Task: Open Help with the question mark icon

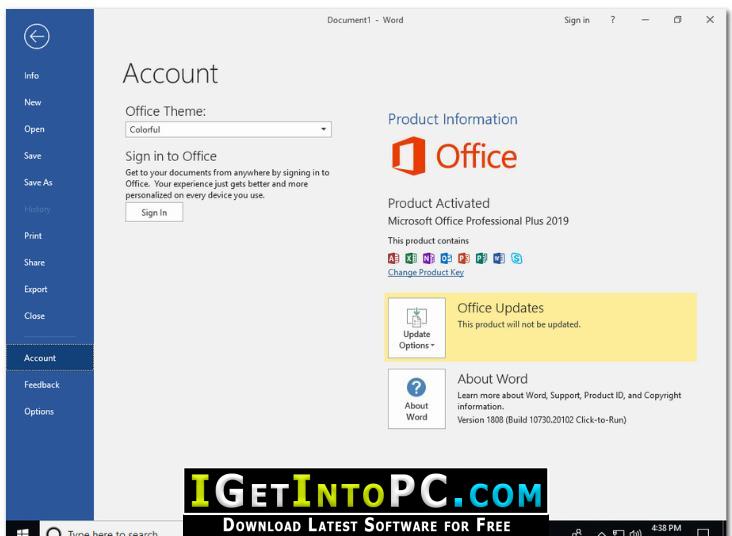Action: (612, 20)
